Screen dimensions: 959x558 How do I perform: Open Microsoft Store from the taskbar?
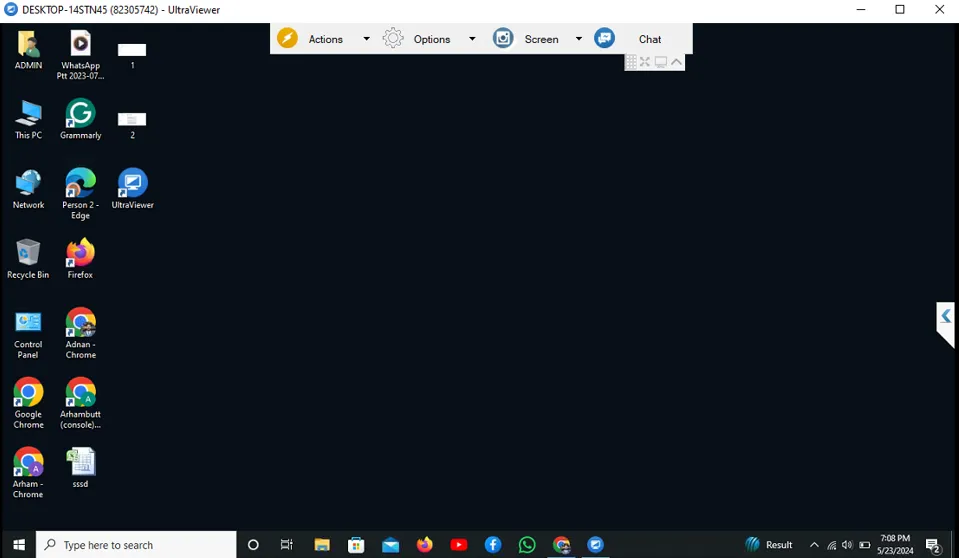coord(356,545)
